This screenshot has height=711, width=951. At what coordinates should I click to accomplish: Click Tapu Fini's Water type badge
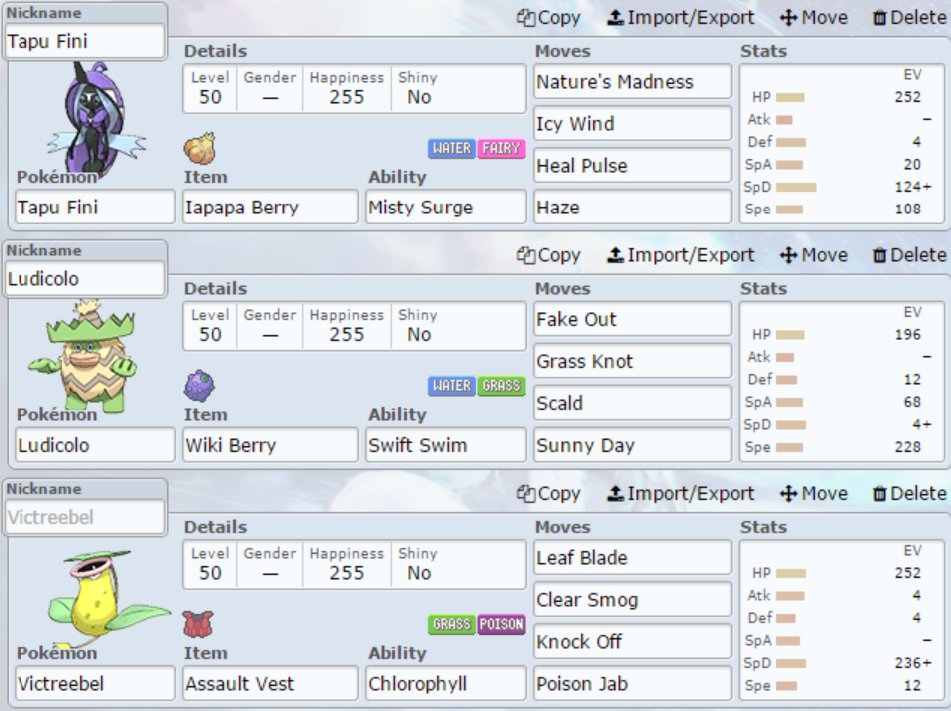[452, 148]
